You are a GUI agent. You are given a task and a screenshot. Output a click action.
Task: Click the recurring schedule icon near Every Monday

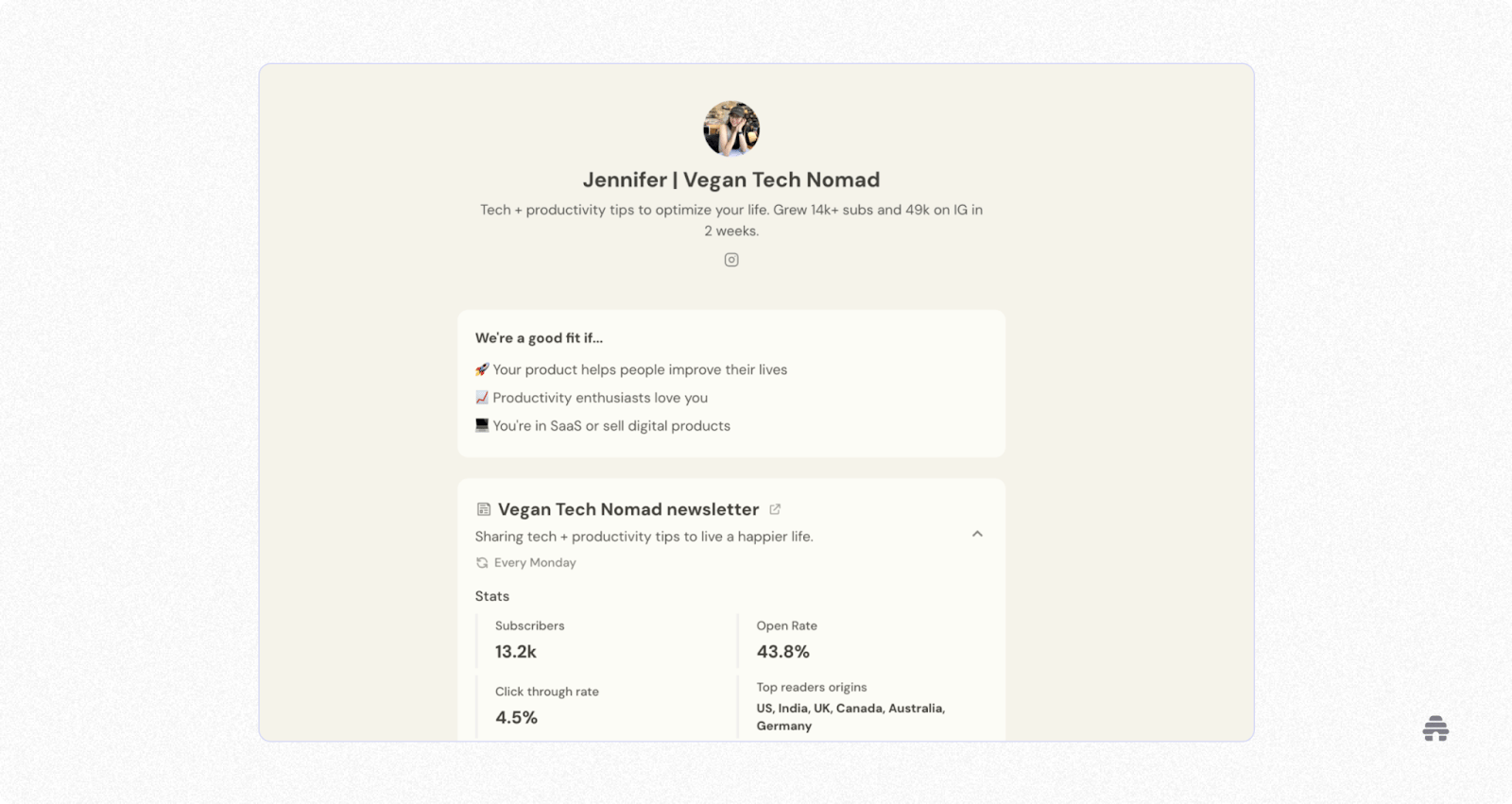point(482,563)
